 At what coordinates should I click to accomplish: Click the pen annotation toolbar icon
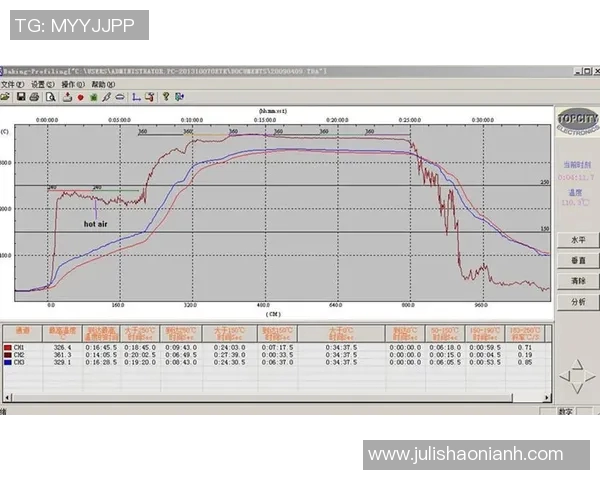coord(106,97)
